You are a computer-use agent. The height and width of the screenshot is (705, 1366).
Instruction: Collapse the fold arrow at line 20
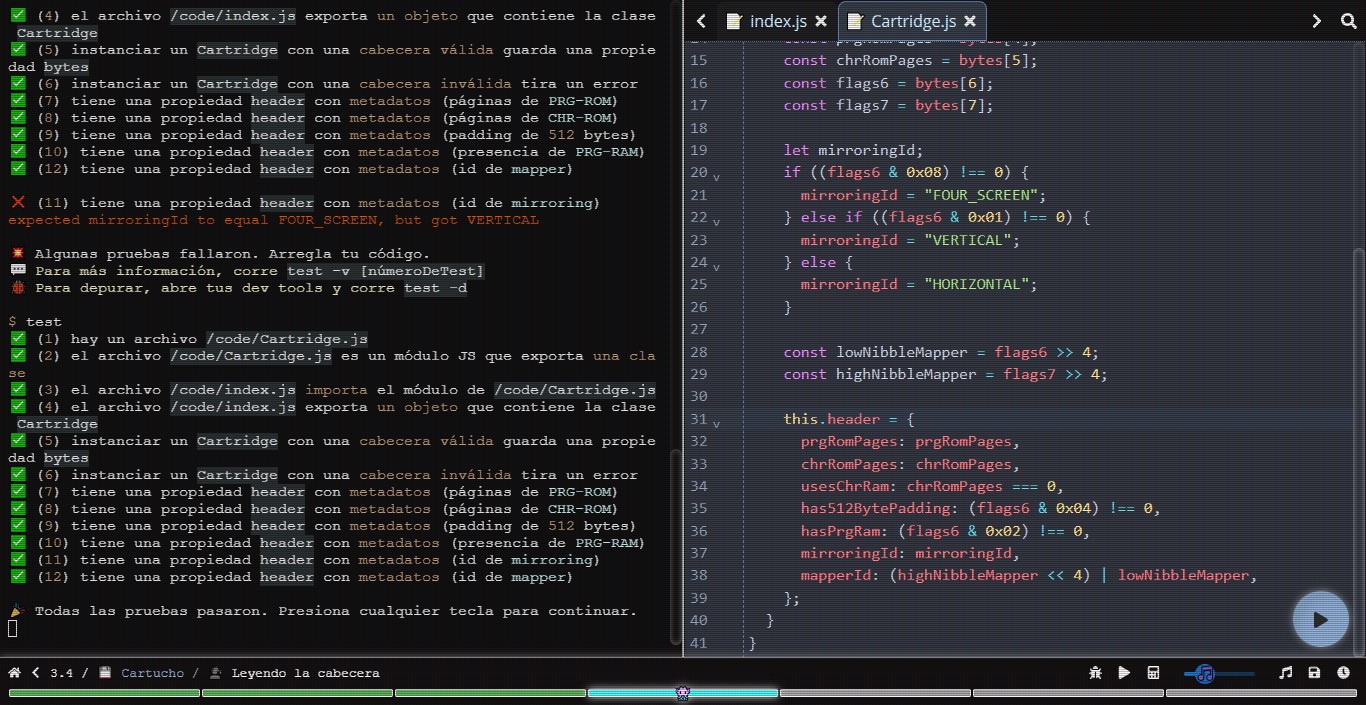pos(716,176)
